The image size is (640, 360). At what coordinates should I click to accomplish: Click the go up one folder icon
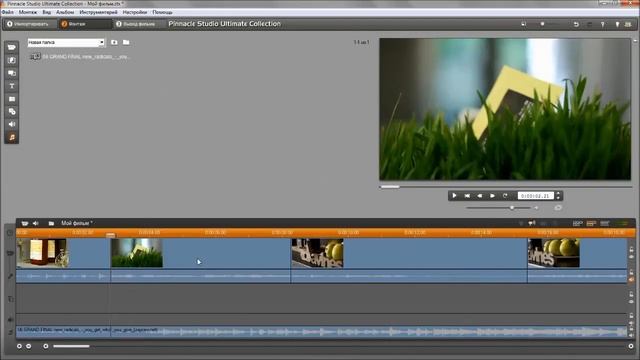pyautogui.click(x=114, y=42)
